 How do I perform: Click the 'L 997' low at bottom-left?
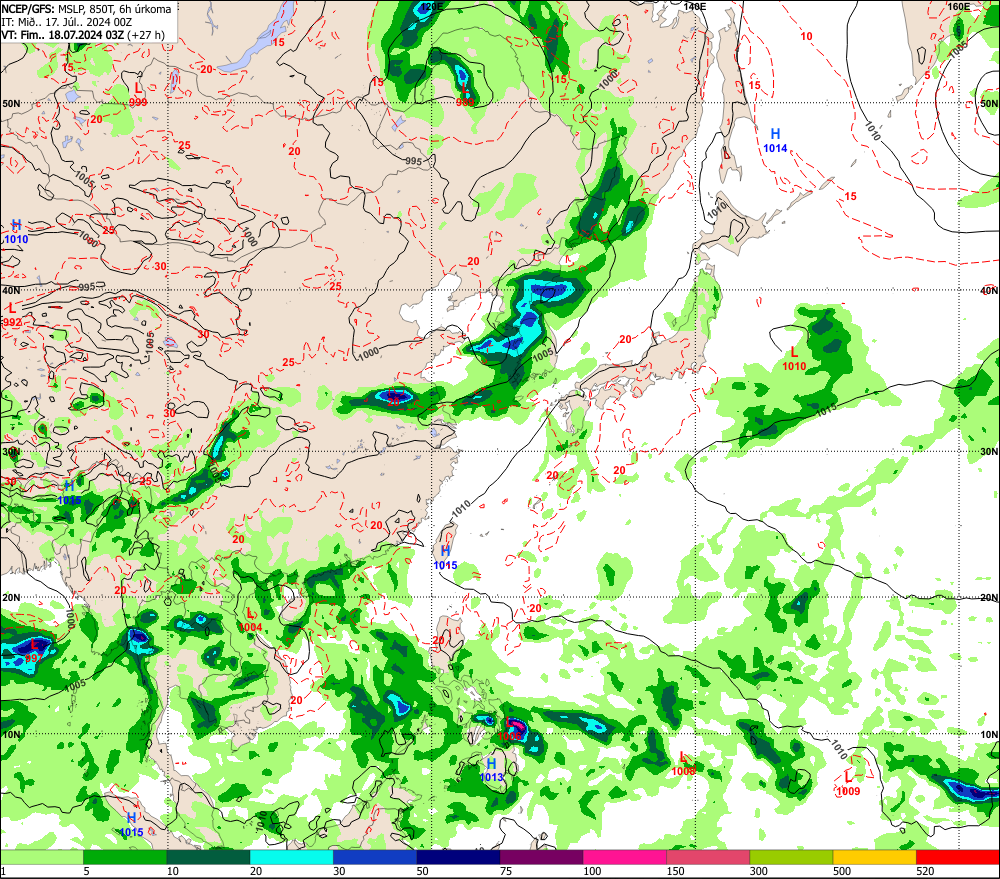pos(34,651)
